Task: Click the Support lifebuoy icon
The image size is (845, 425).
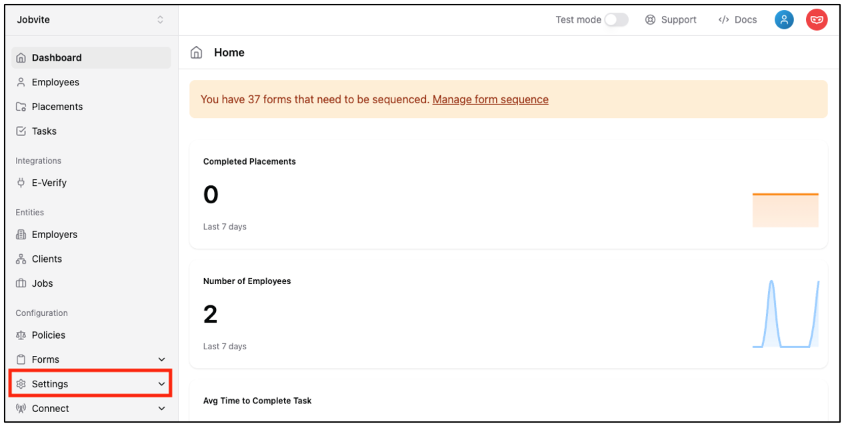Action: tap(650, 20)
